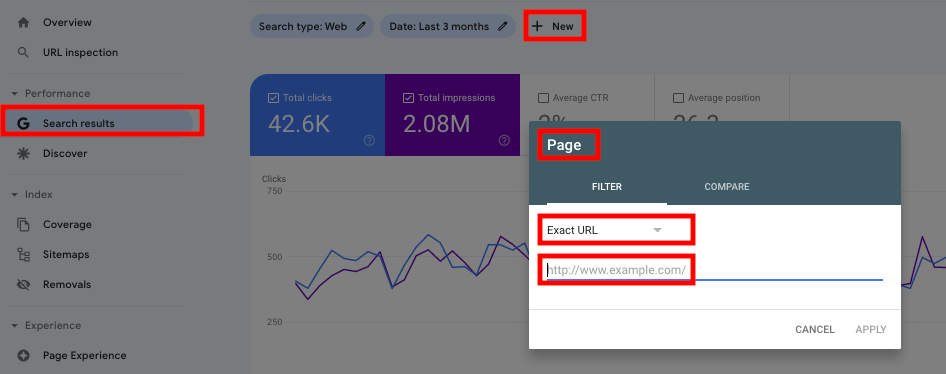Viewport: 946px width, 374px height.
Task: Click the 2.08M total impressions value
Action: 436,124
